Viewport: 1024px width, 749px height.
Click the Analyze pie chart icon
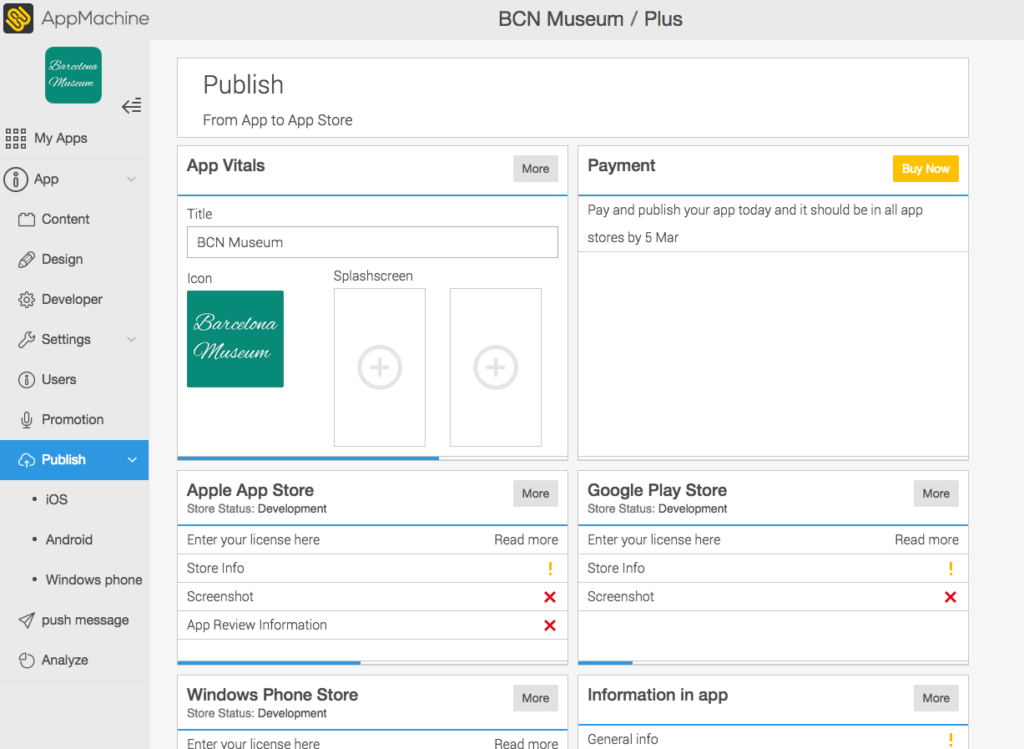click(x=26, y=660)
